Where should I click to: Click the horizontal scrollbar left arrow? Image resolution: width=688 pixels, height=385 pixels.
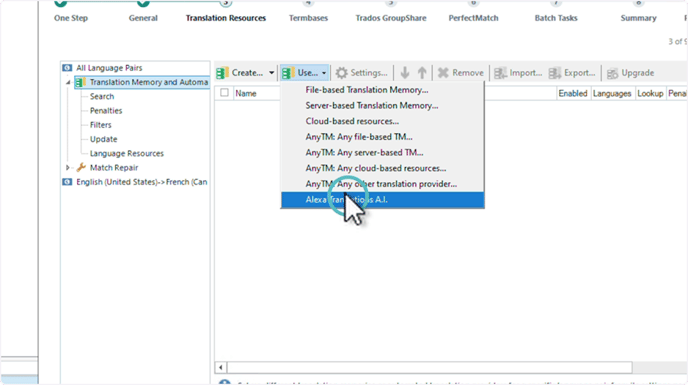click(x=221, y=367)
